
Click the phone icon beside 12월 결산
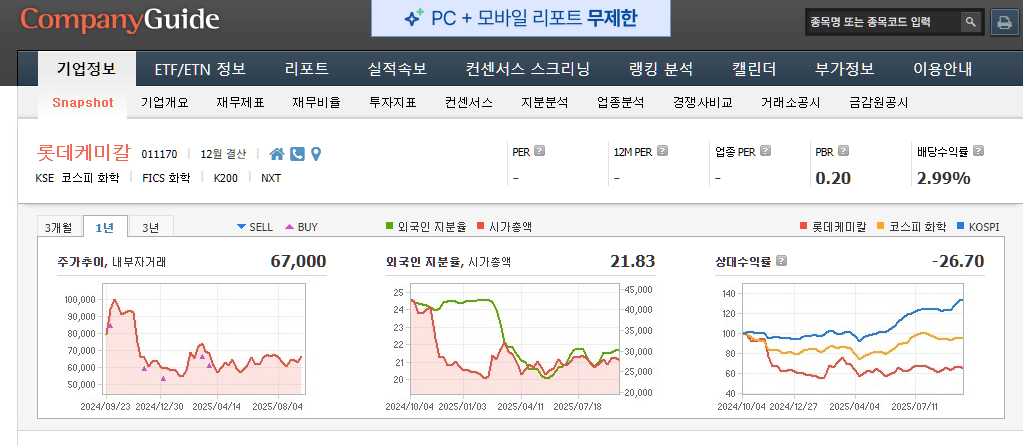click(297, 154)
